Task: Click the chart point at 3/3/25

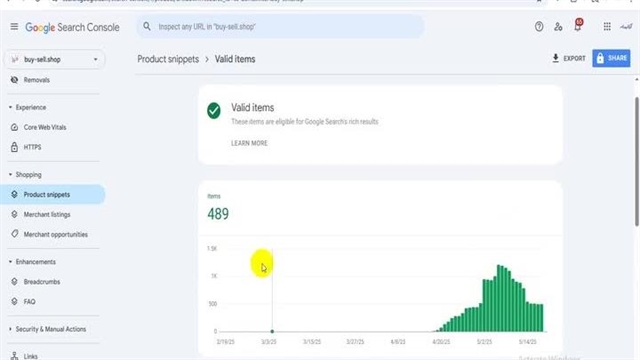Action: click(x=272, y=331)
